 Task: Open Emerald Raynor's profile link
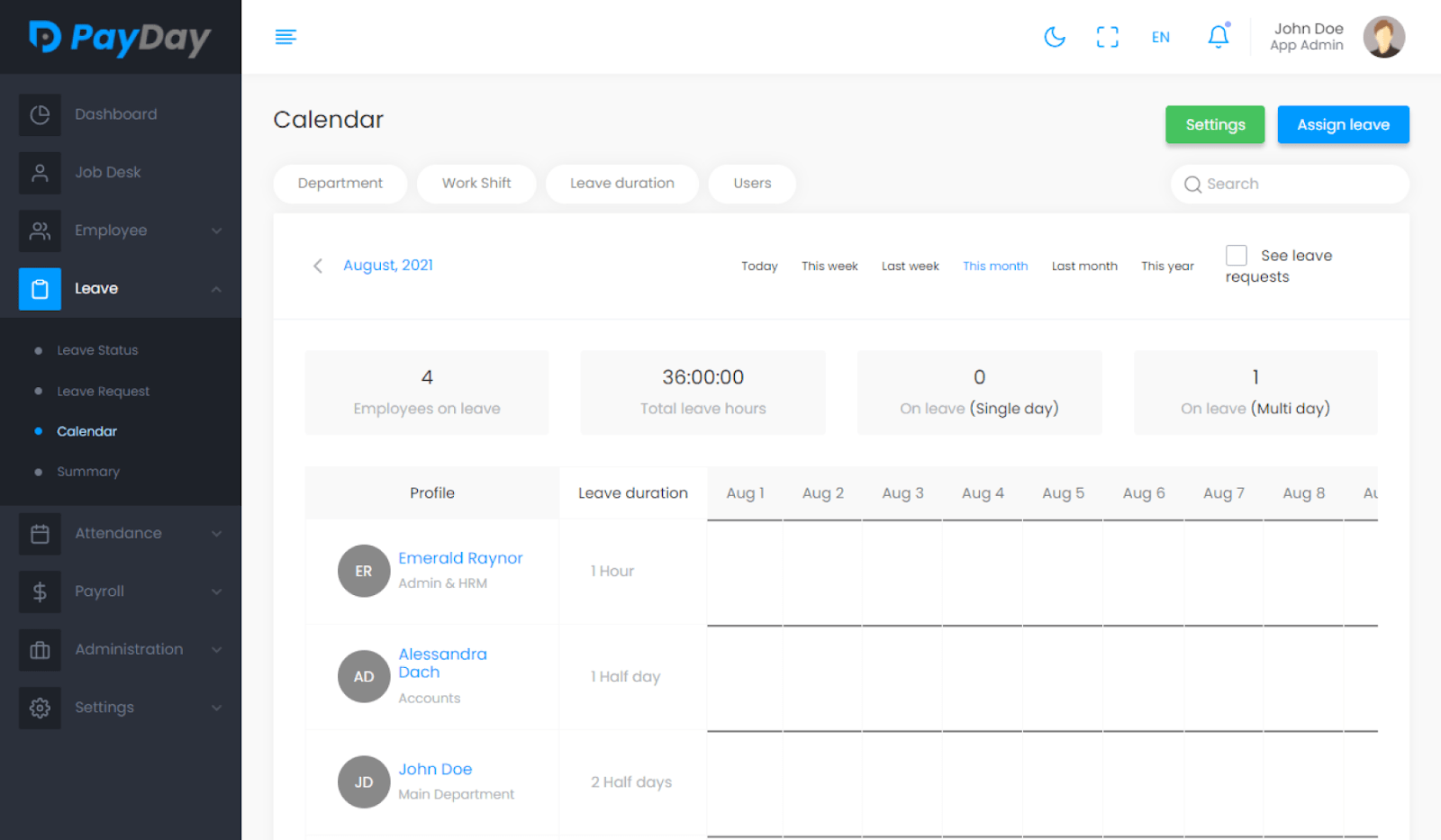[x=460, y=557]
